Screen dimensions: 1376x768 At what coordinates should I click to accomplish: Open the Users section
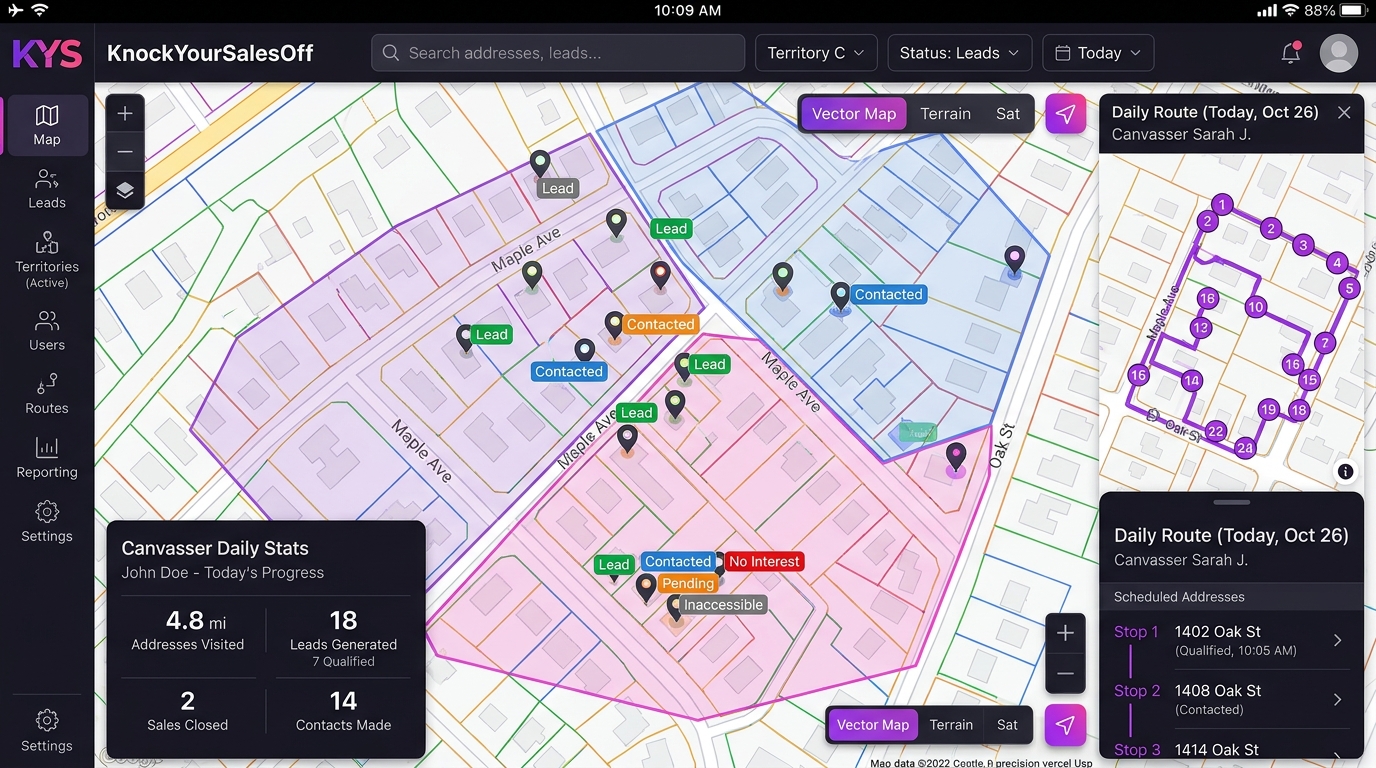[x=47, y=331]
